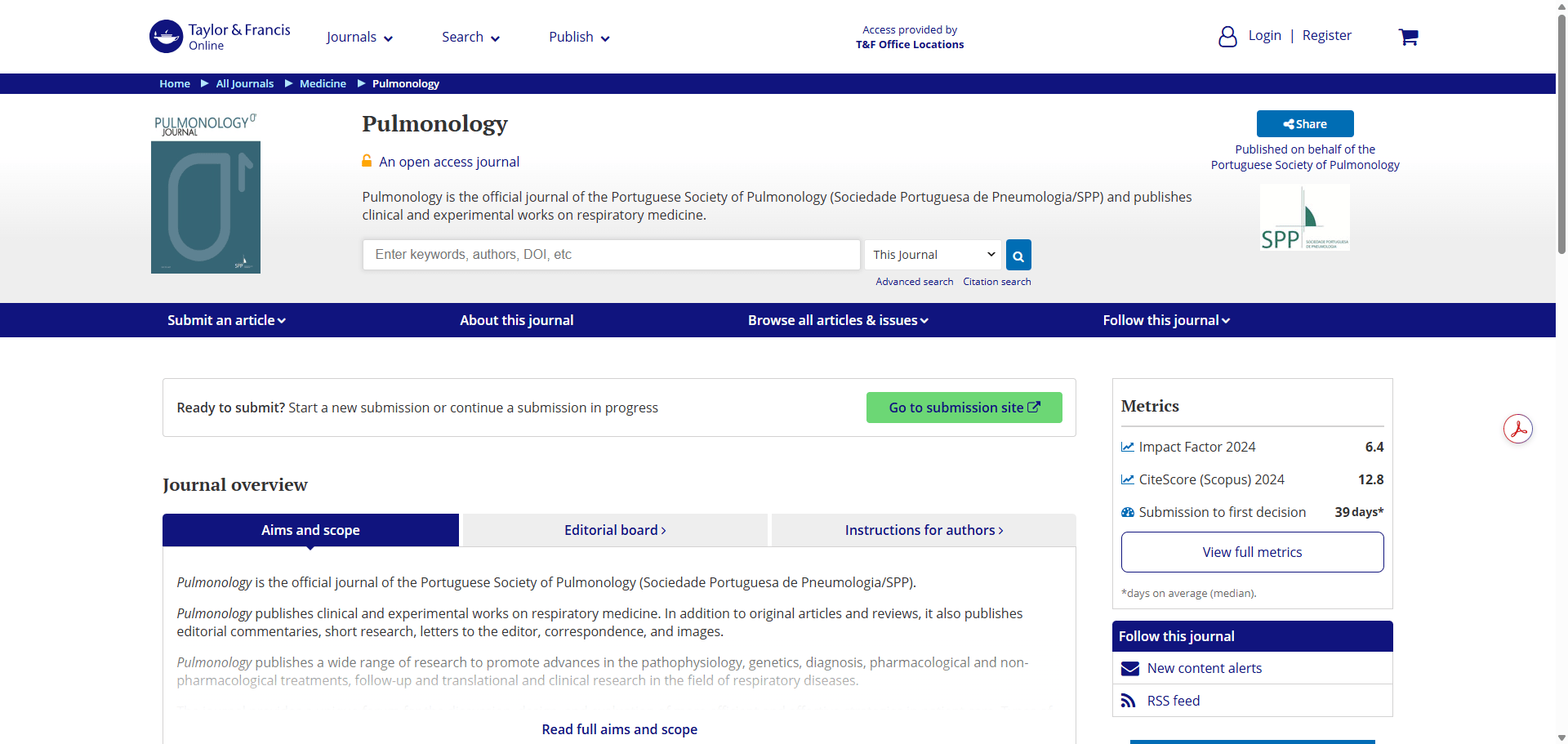Expand the Publish menu
This screenshot has height=744, width=1568.
[x=580, y=38]
